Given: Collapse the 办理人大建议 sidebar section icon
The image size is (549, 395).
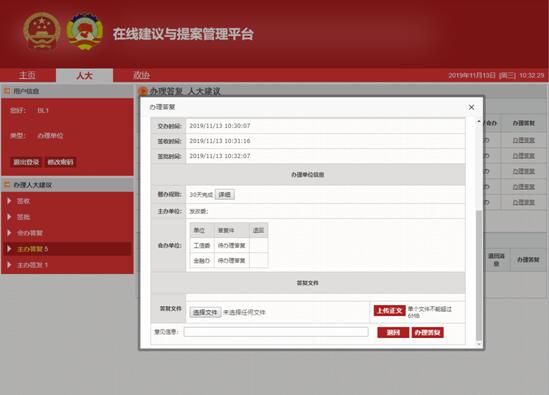Looking at the screenshot, I should click(7, 185).
